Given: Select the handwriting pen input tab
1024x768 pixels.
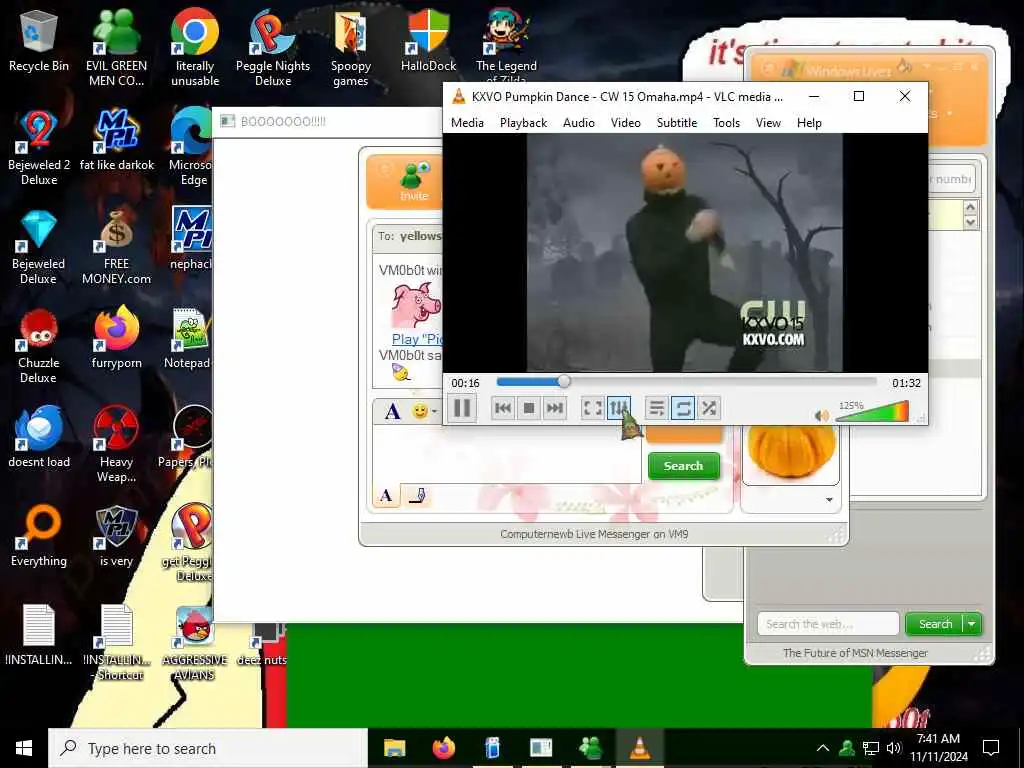Looking at the screenshot, I should pyautogui.click(x=417, y=496).
